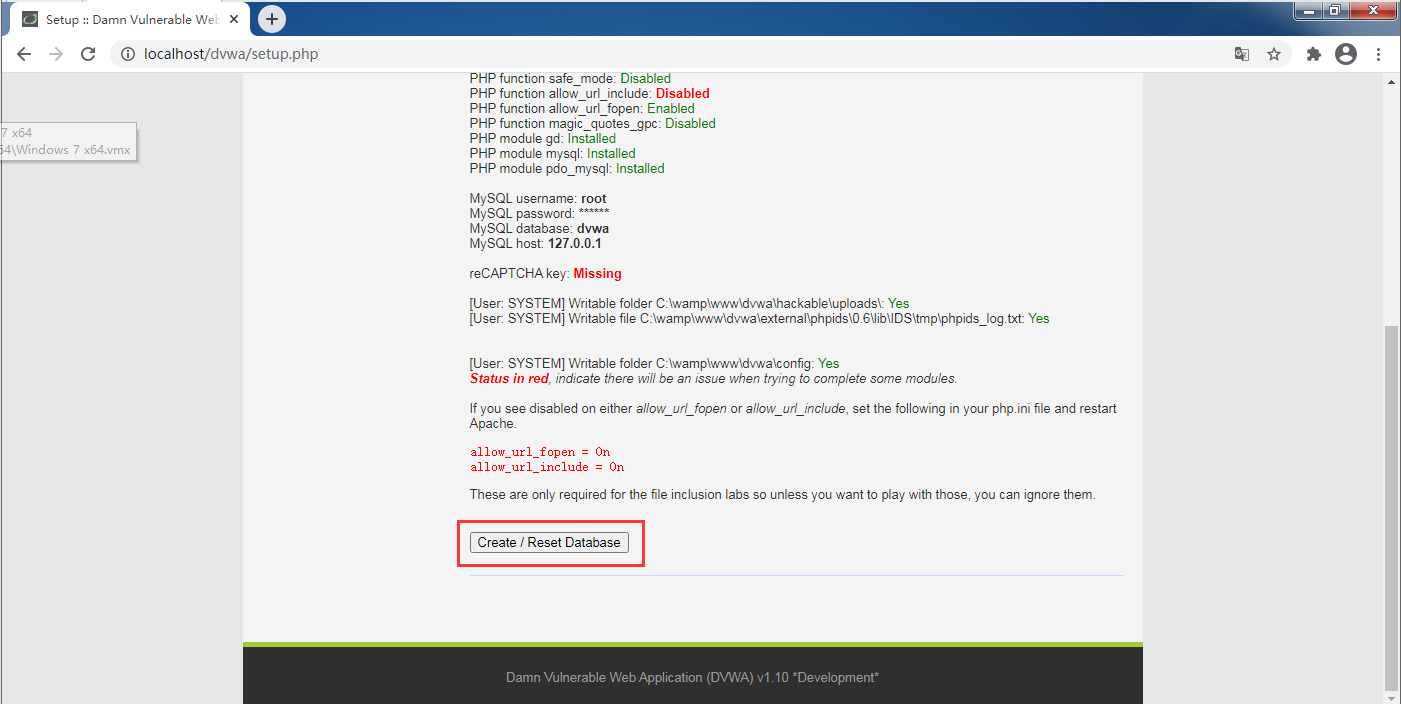Click the footer Damn Vulnerable Web Application v1.10 text
Image resolution: width=1401 pixels, height=704 pixels.
pyautogui.click(x=692, y=677)
